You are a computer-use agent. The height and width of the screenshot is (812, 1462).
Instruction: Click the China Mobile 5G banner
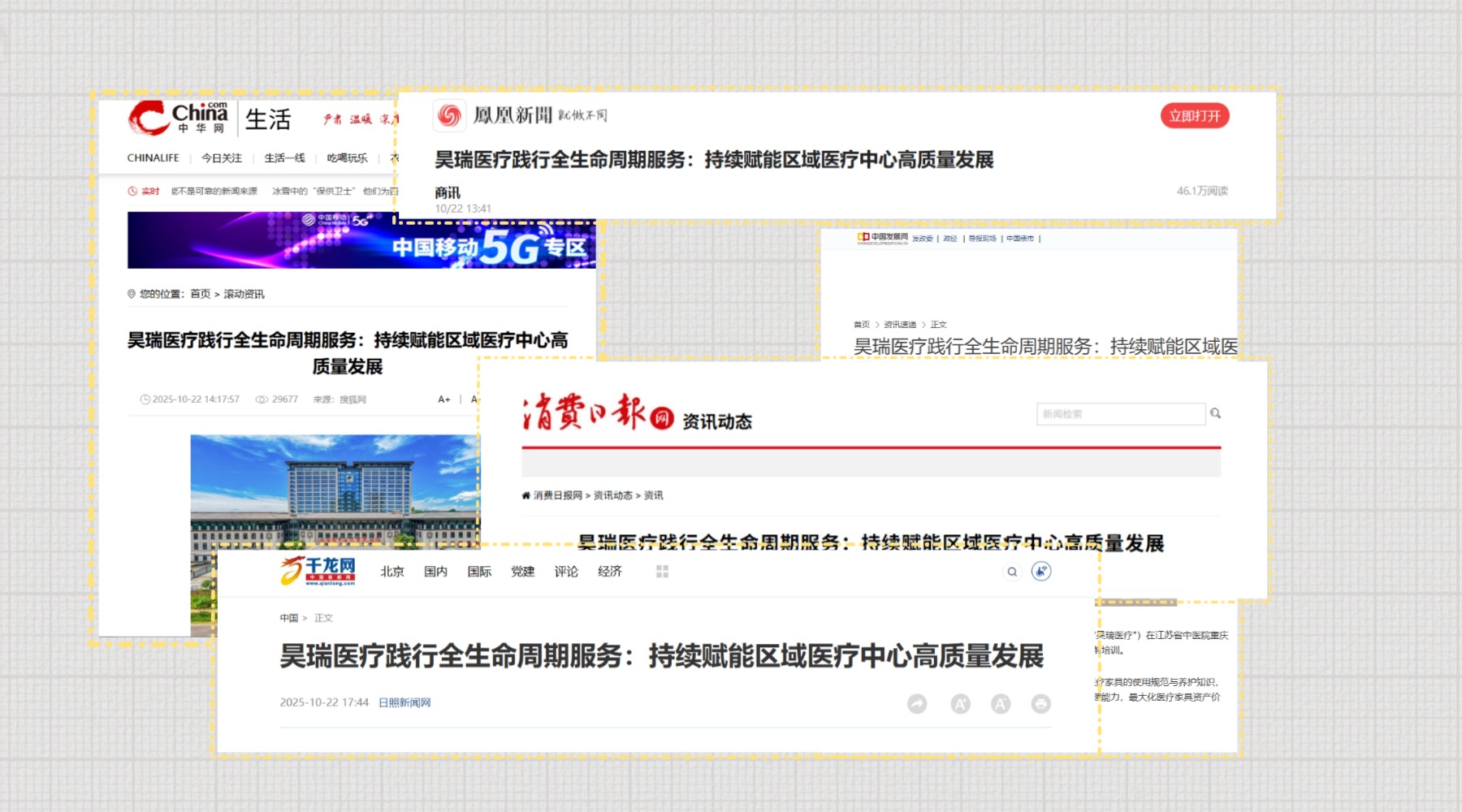361,240
